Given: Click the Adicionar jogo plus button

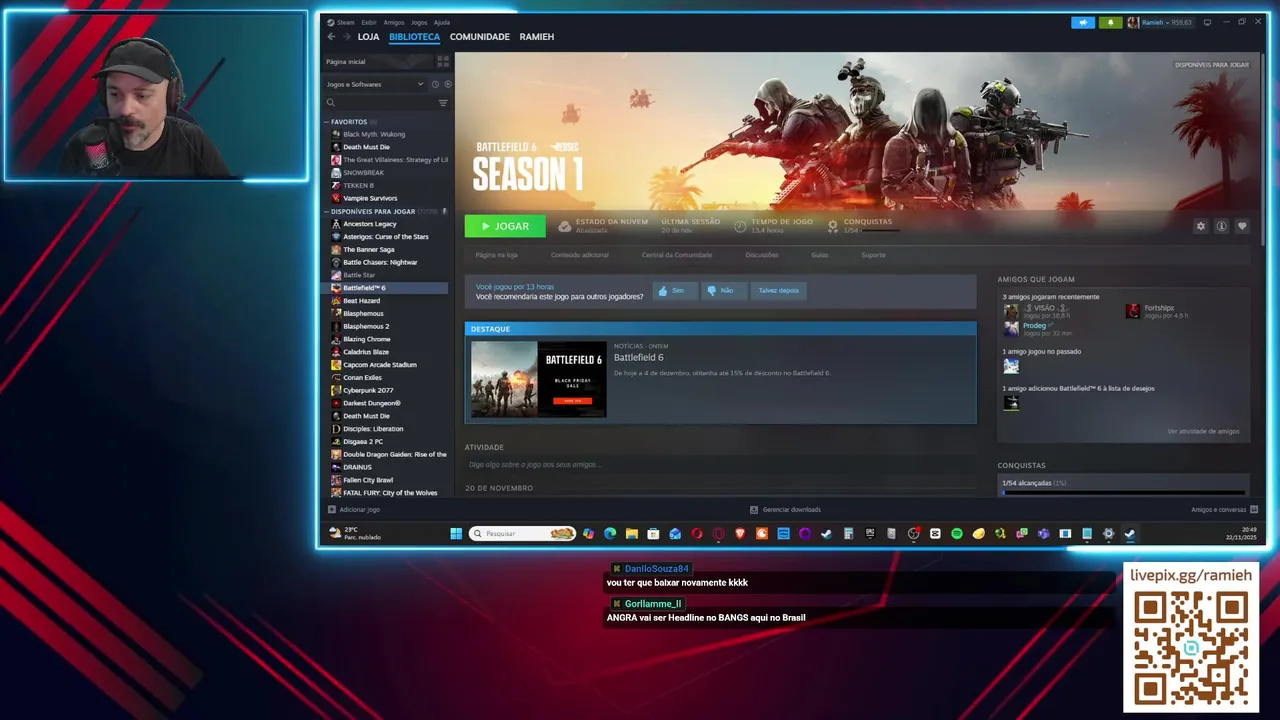Looking at the screenshot, I should [332, 510].
